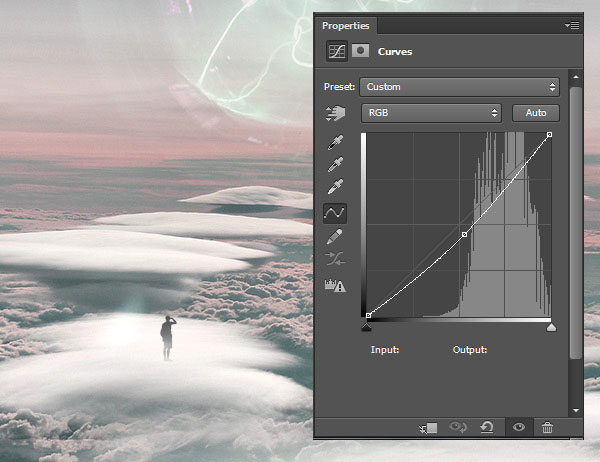Select the edit points curve tool
Screen dimensions: 600x462
(335, 212)
